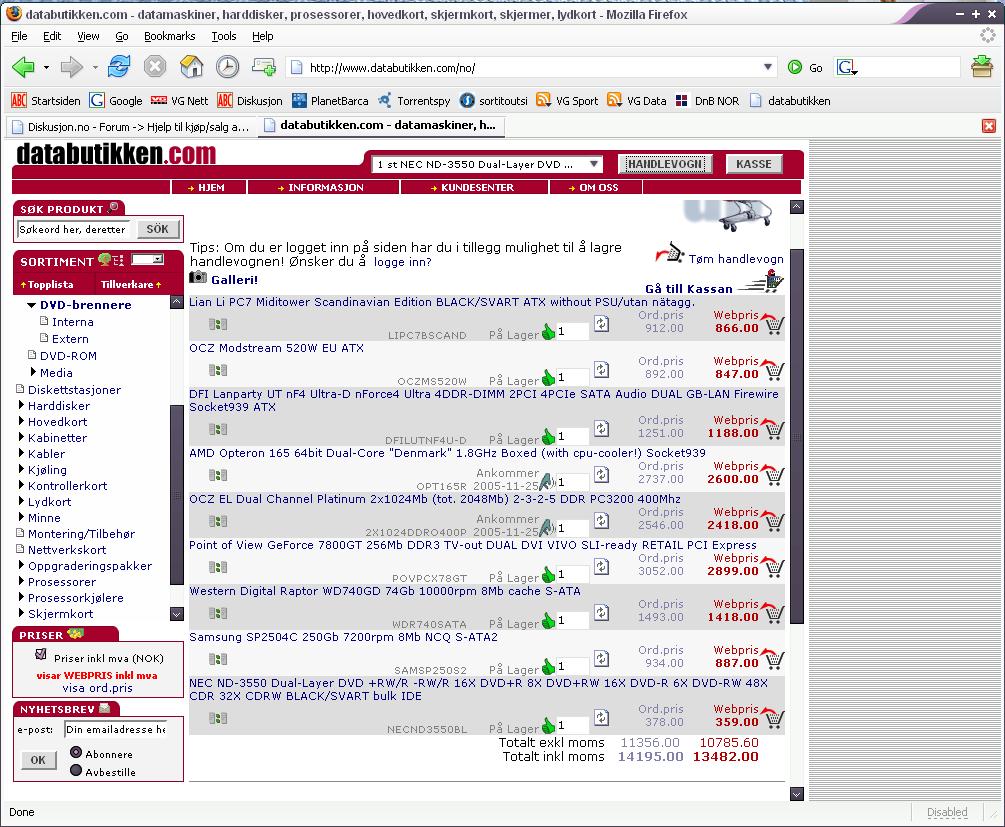
Task: Click the 'visa ord.pris' link
Action: coord(97,688)
